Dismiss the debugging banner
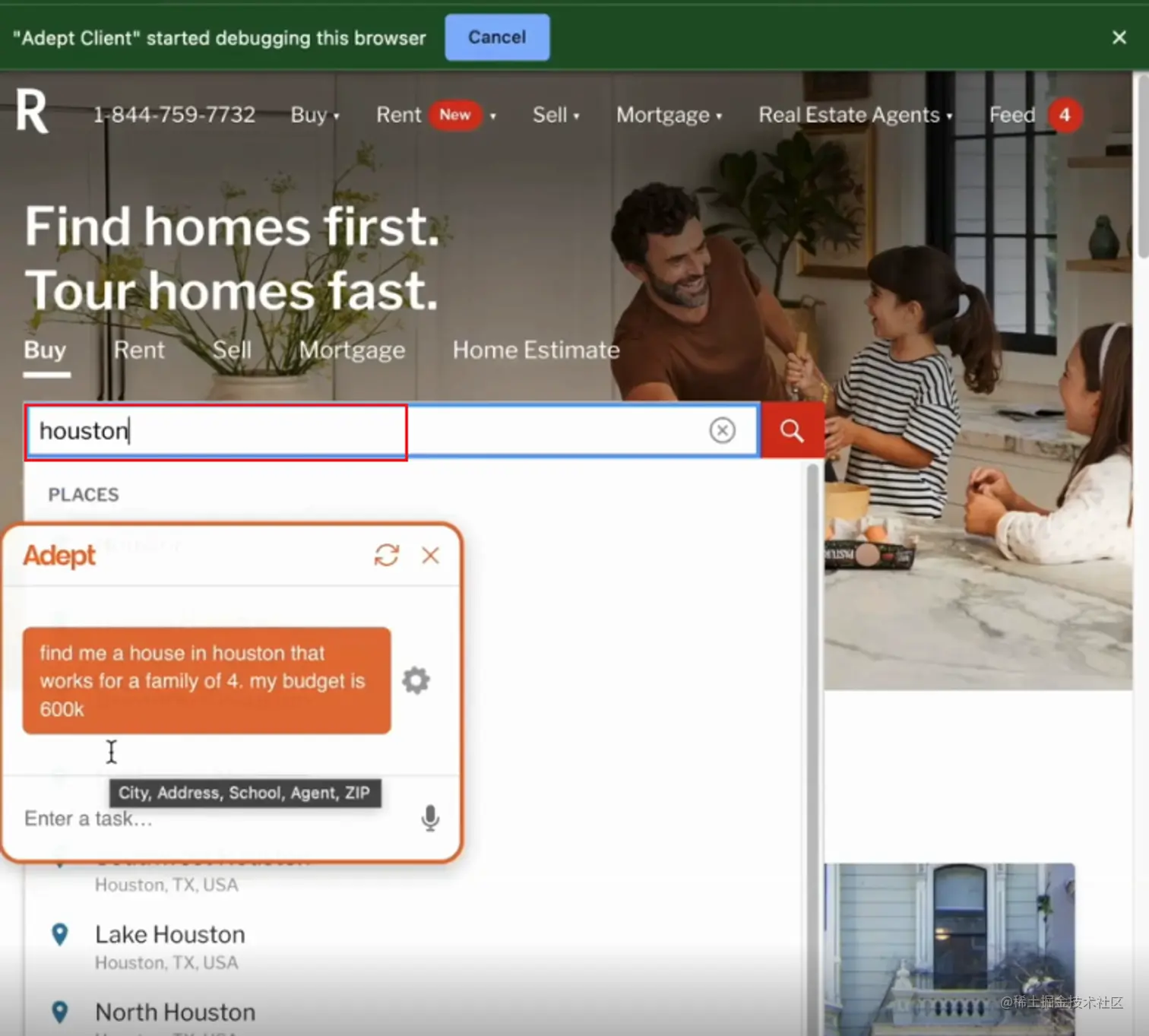The height and width of the screenshot is (1036, 1149). click(x=1119, y=37)
